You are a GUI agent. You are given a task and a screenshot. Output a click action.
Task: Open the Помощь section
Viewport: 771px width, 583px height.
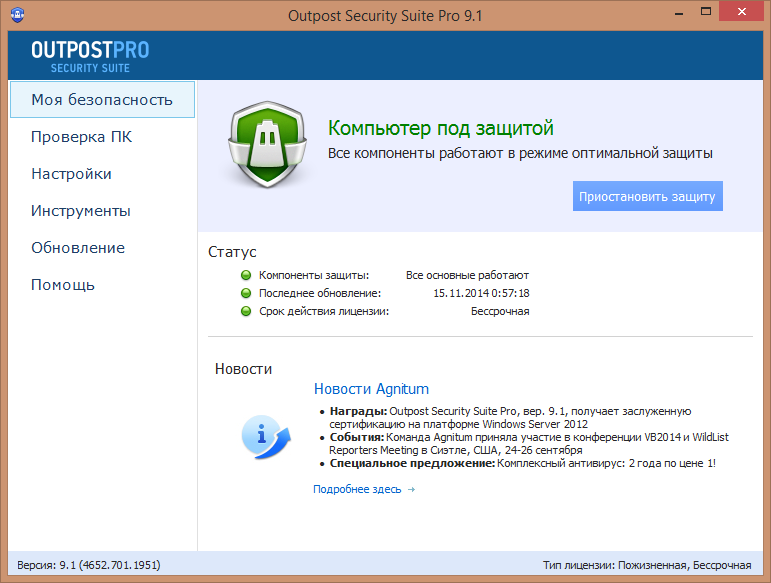point(62,285)
